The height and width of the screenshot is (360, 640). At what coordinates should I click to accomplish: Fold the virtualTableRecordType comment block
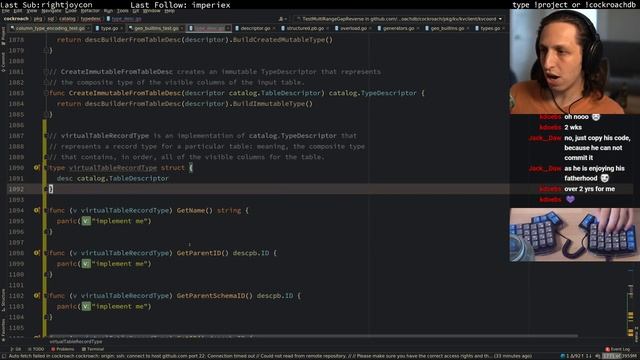coord(46,136)
